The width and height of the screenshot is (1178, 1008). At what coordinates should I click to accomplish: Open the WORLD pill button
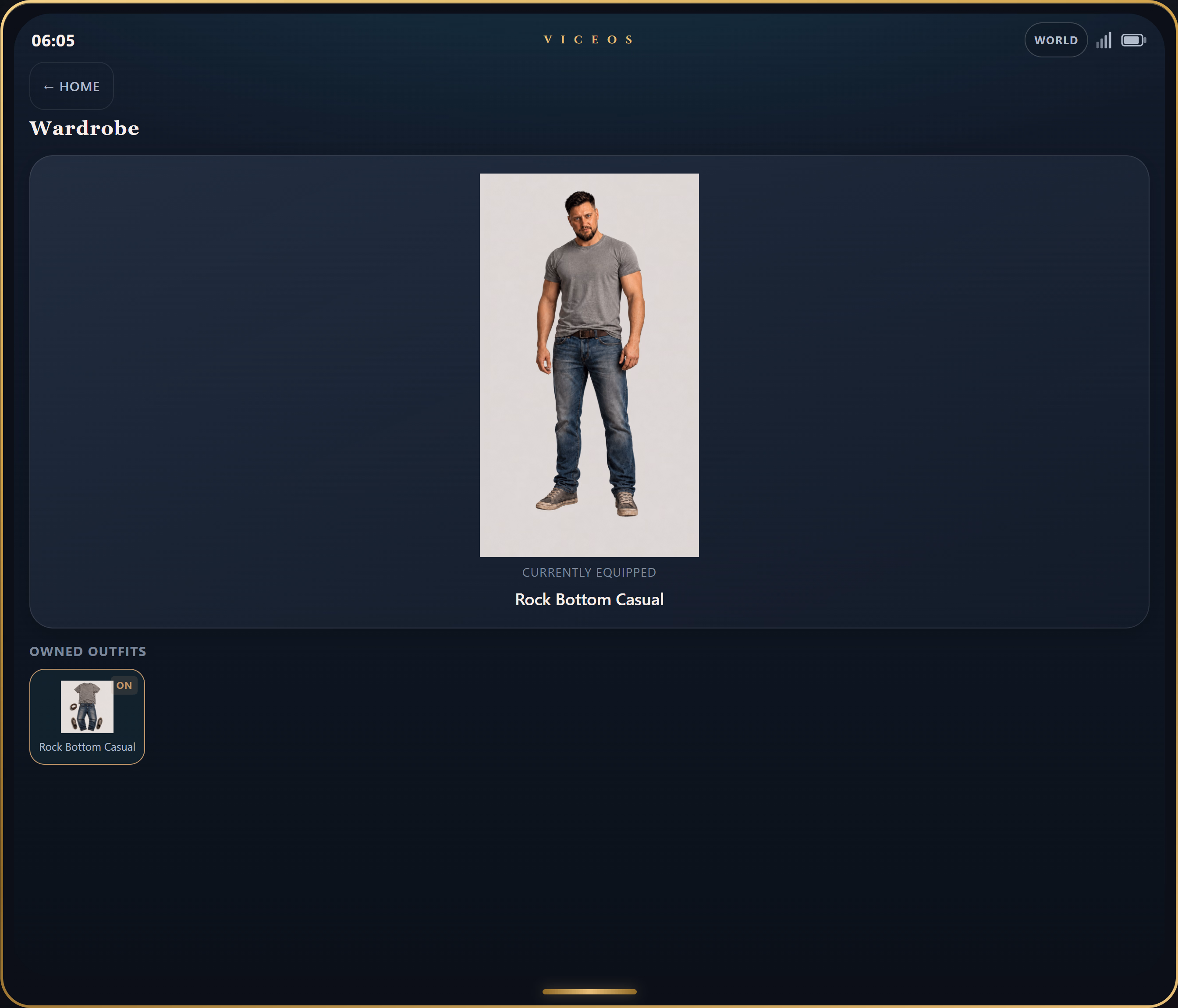click(1056, 40)
